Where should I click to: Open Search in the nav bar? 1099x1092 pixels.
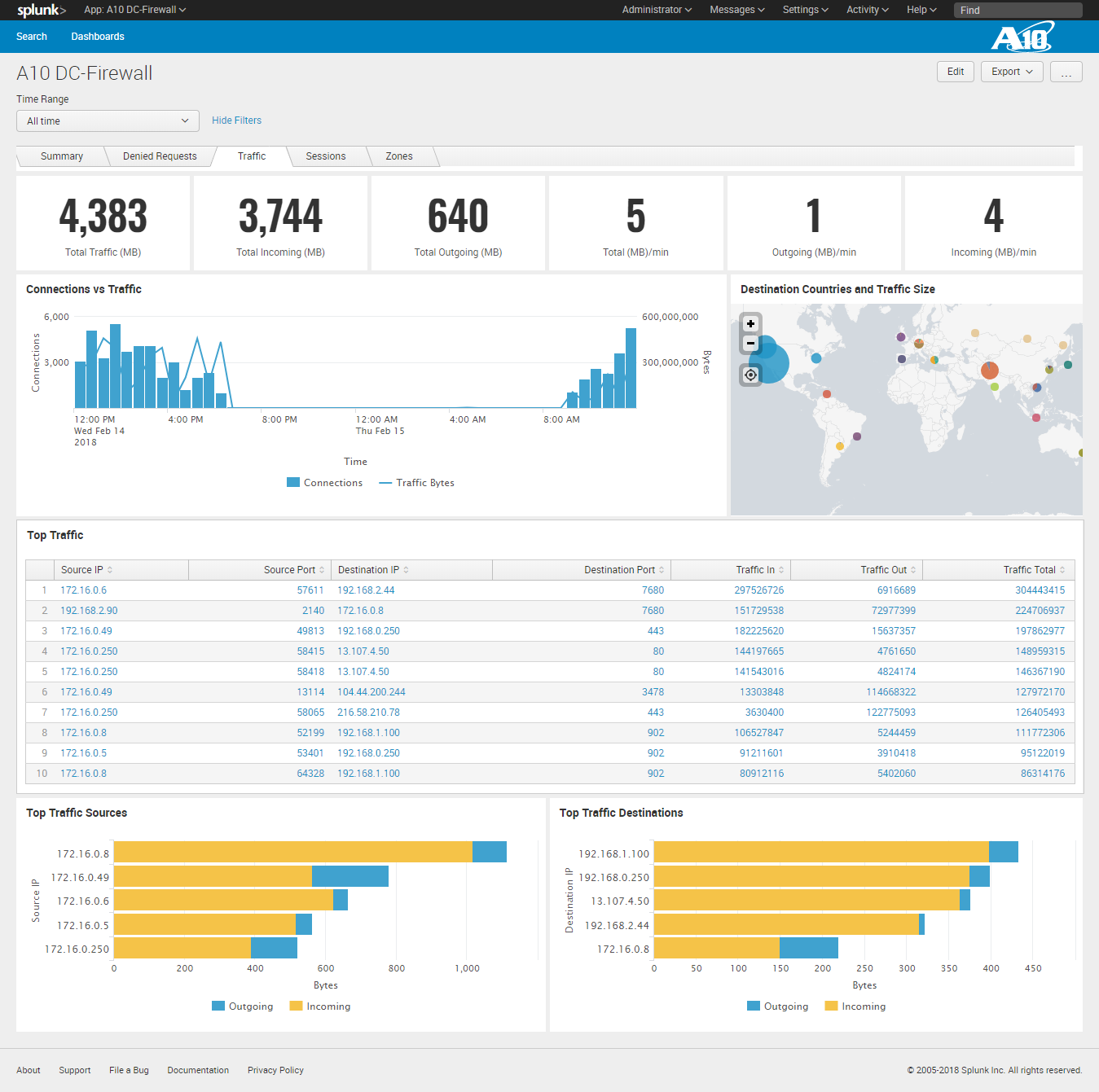32,37
